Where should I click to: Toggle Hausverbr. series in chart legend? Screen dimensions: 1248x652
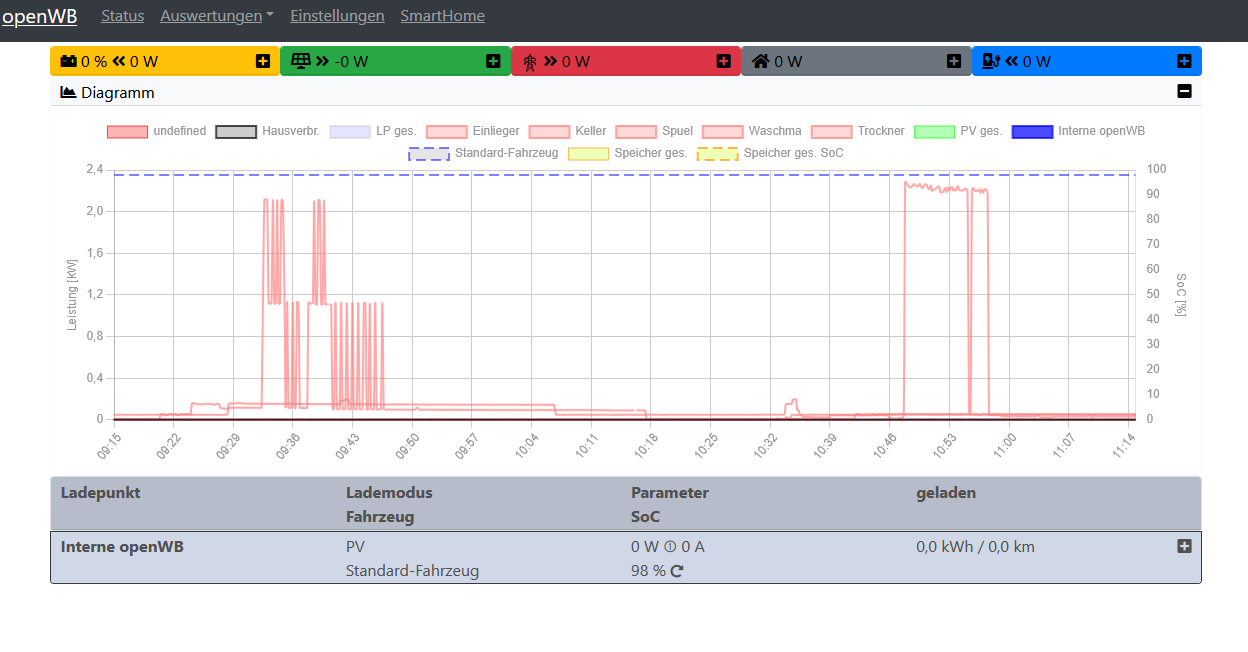point(236,131)
